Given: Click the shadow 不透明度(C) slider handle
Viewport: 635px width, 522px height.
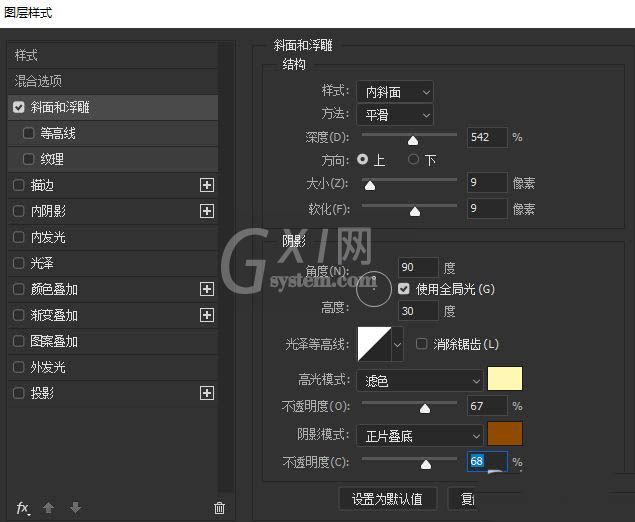Looking at the screenshot, I should [x=426, y=464].
